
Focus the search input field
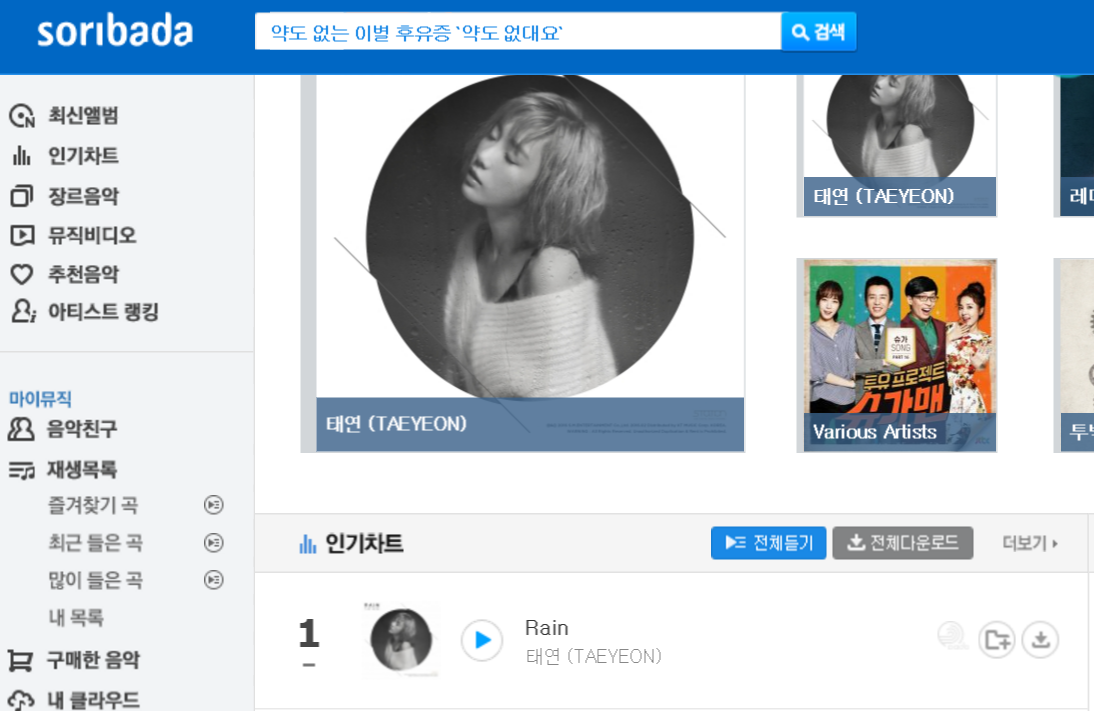[x=518, y=32]
